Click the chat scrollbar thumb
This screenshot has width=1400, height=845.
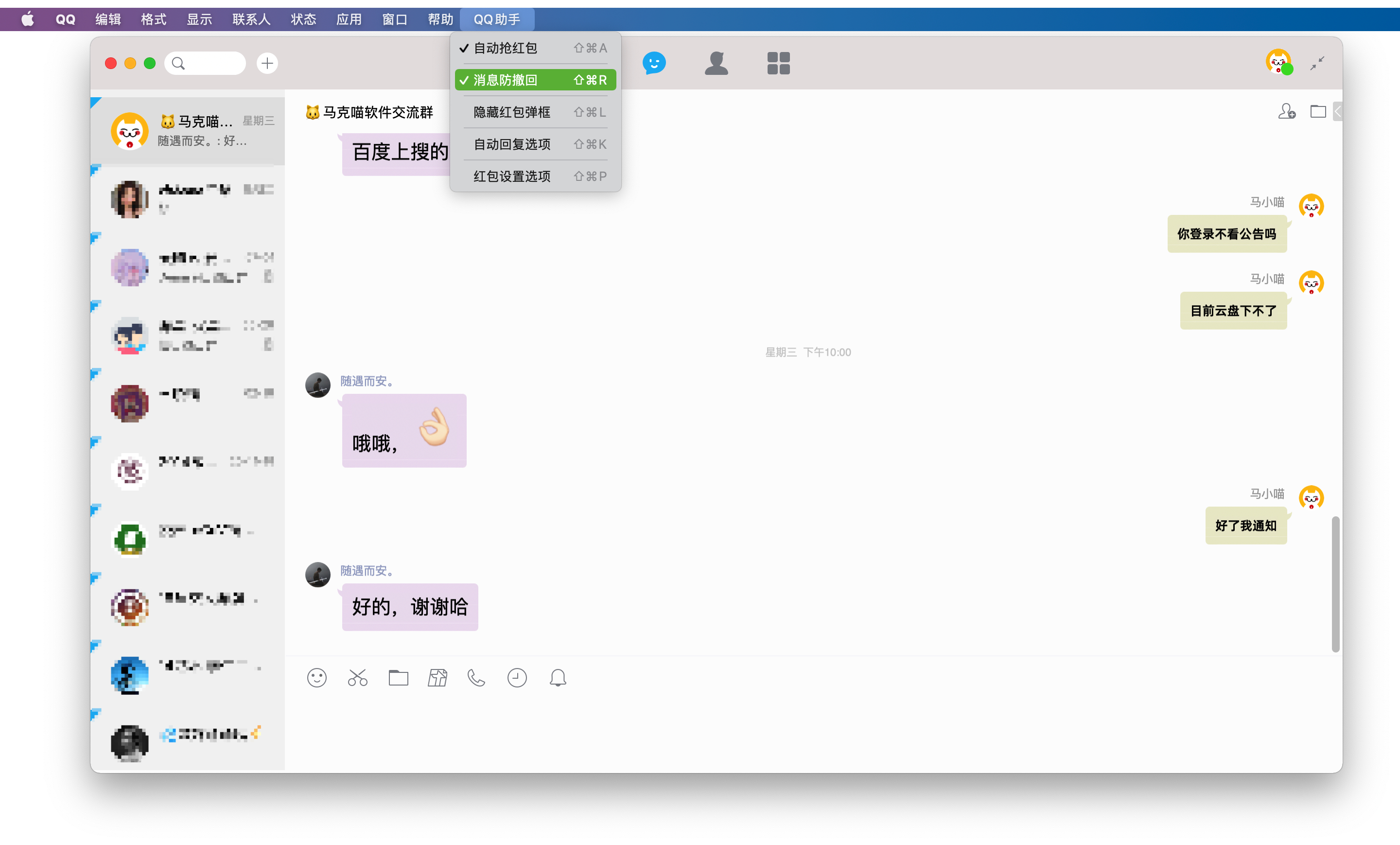[1335, 584]
